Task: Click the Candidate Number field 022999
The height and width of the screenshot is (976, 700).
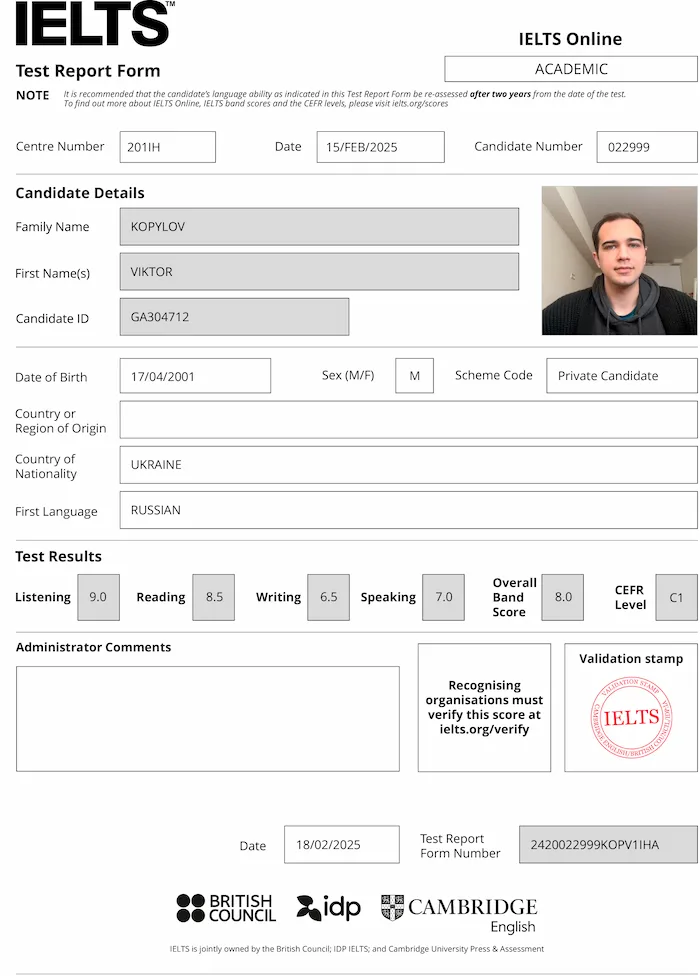Action: pyautogui.click(x=646, y=147)
